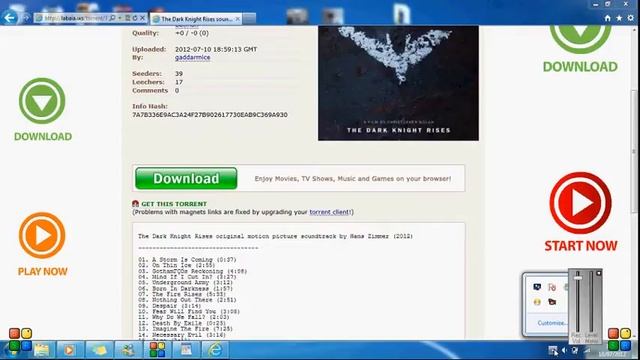
Task: Stop loading with address bar X
Action: pos(142,18)
